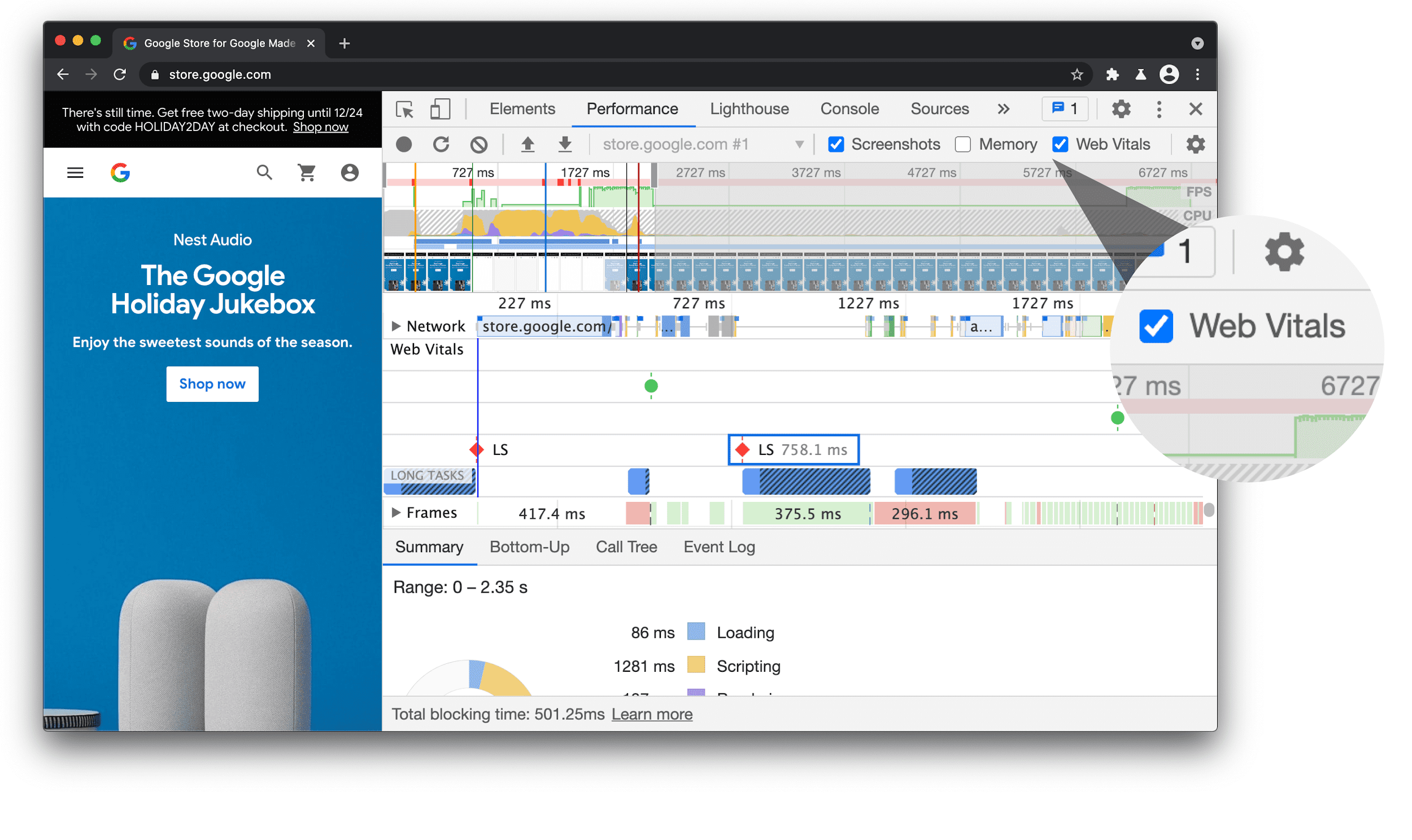Select the Call Tree tab
Screen dimensions: 1412x840
coord(637,546)
